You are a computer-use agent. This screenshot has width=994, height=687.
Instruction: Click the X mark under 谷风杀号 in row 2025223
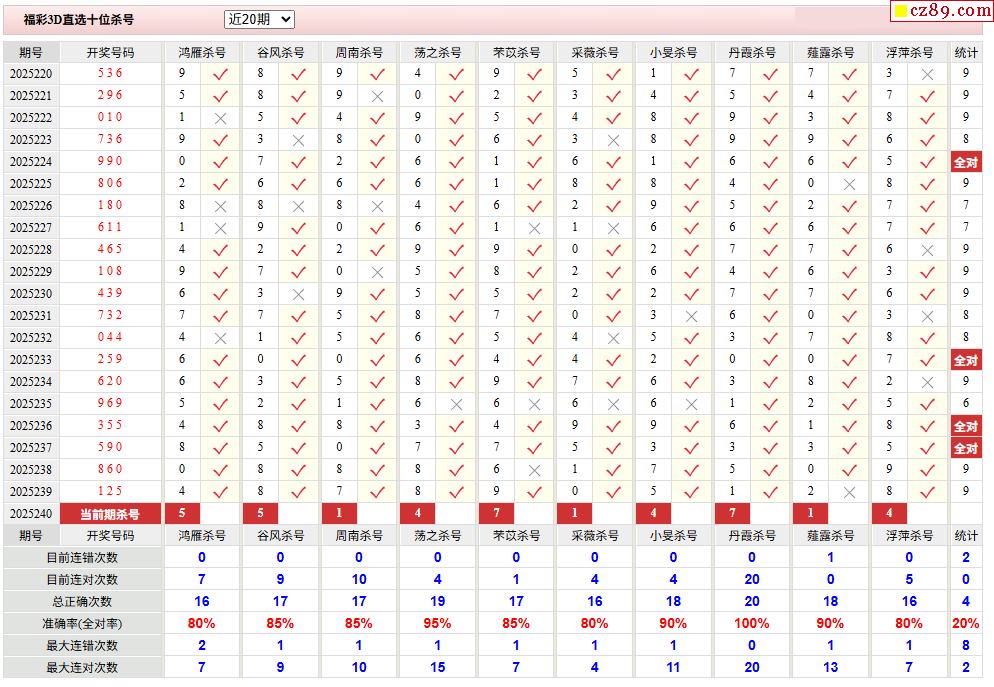pos(299,141)
